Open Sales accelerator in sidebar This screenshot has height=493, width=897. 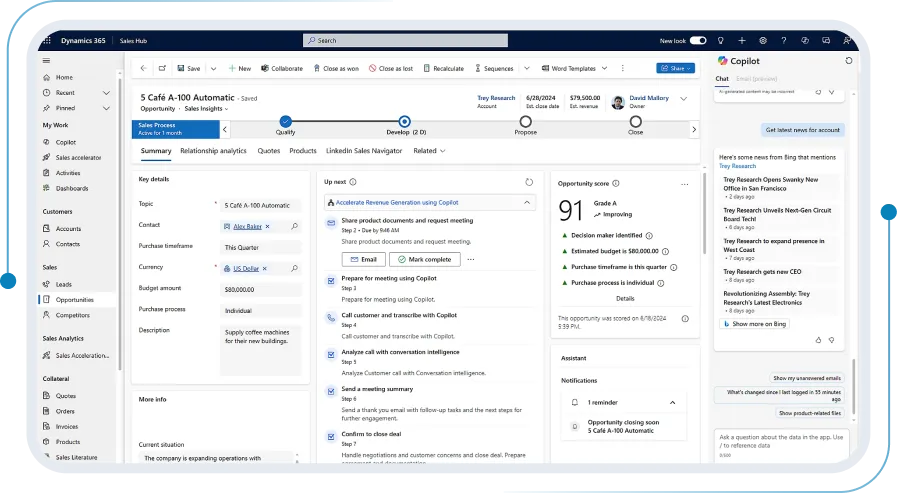[78, 157]
